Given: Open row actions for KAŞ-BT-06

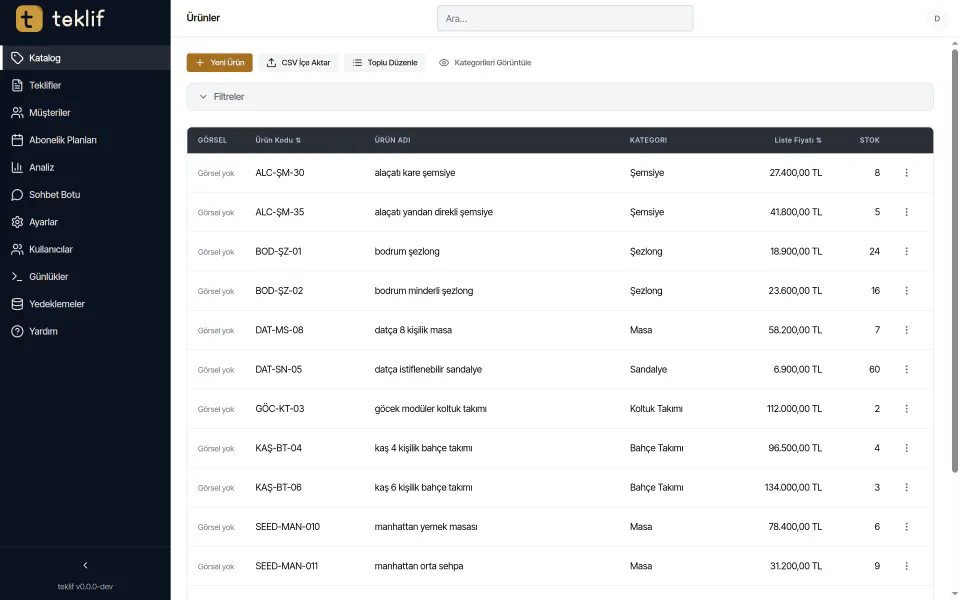Looking at the screenshot, I should click(x=906, y=487).
